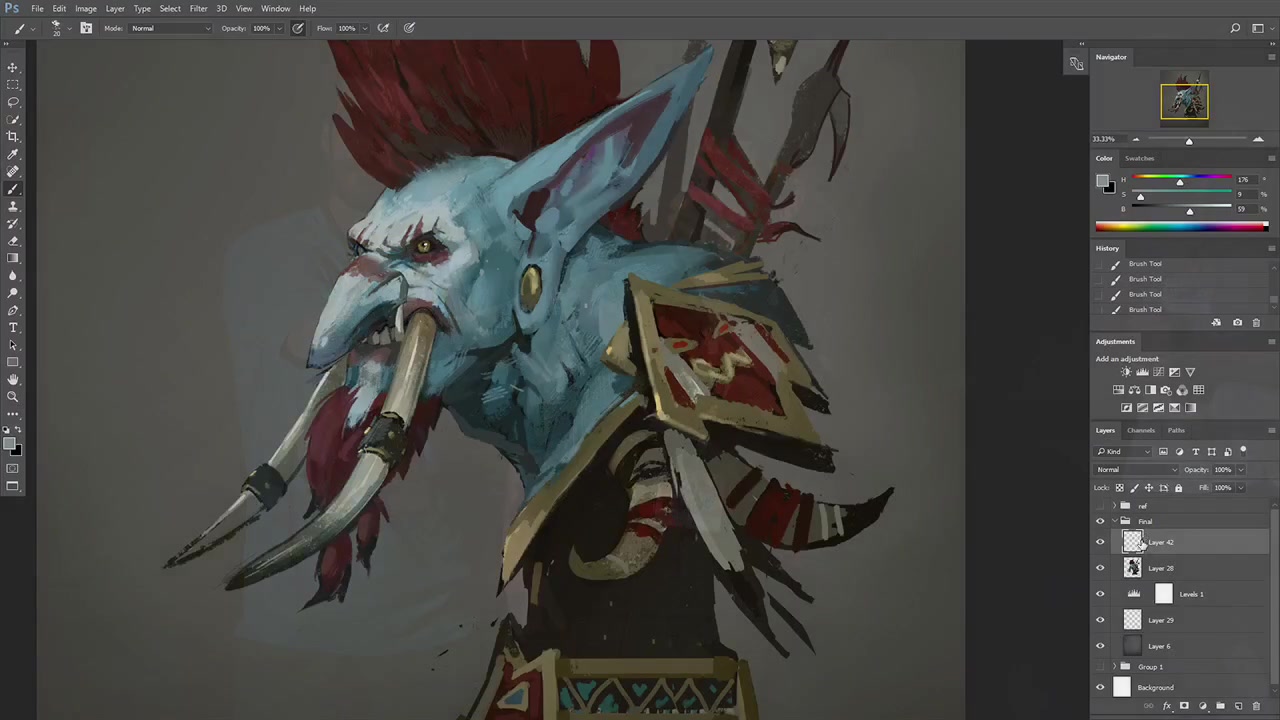Open the Image menu
1280x720 pixels.
pyautogui.click(x=86, y=9)
